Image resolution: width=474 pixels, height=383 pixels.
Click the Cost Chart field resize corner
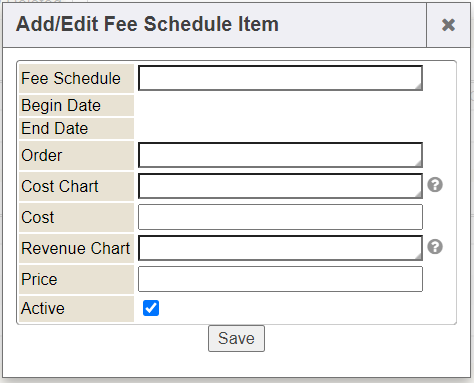pos(419,195)
